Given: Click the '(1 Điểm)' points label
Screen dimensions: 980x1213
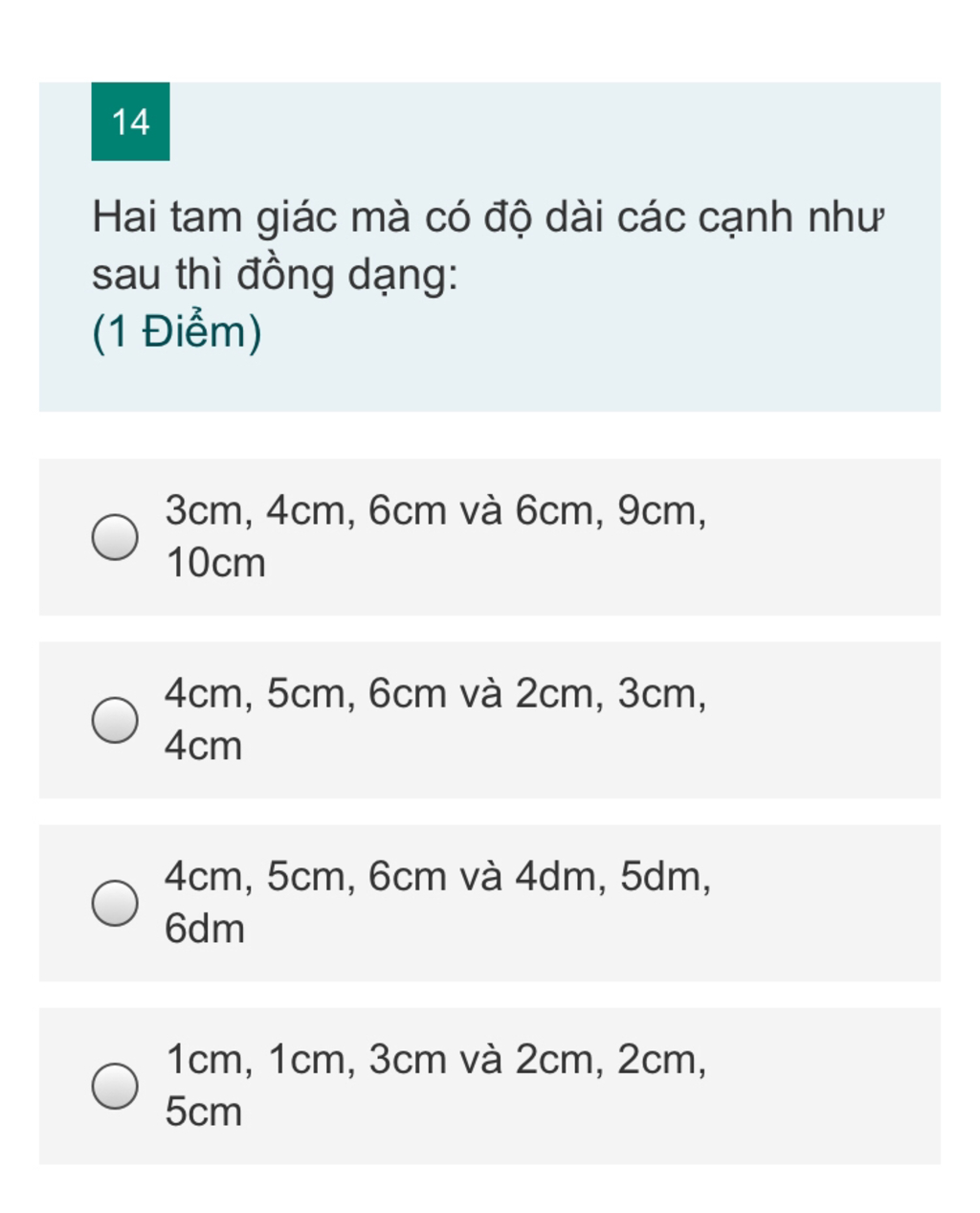Looking at the screenshot, I should (x=177, y=332).
